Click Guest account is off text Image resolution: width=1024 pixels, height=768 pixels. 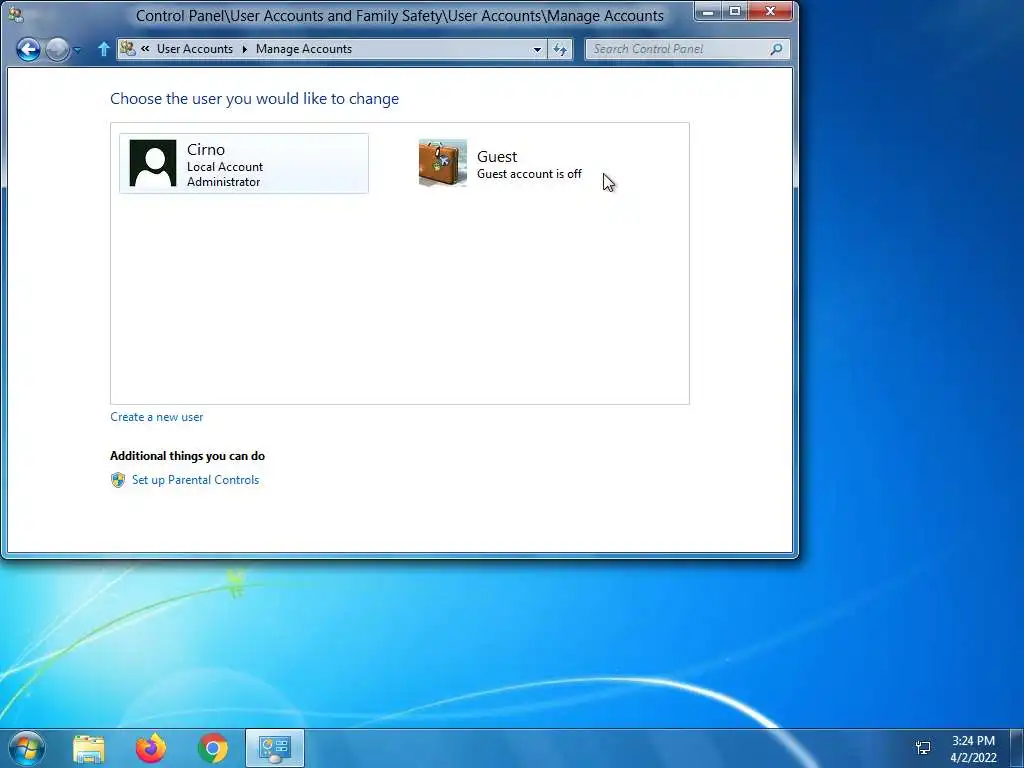(529, 174)
